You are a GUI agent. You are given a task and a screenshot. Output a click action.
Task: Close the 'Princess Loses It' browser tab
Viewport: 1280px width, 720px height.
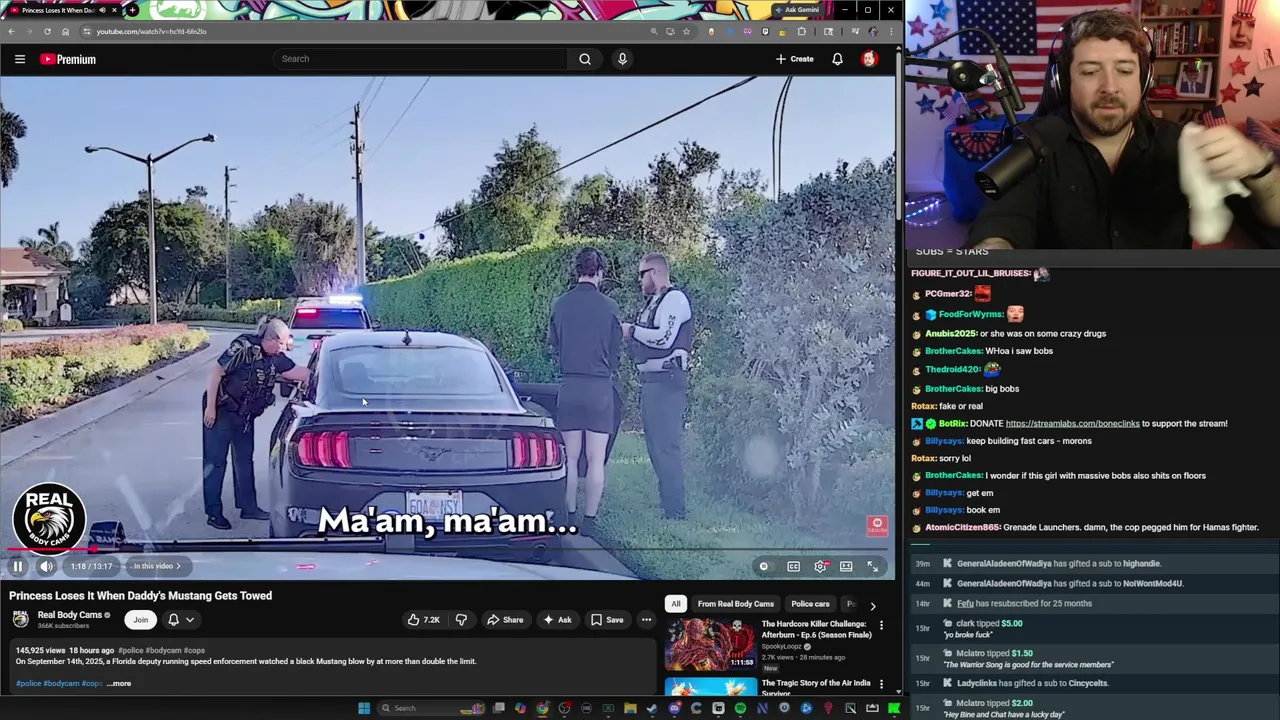(114, 10)
